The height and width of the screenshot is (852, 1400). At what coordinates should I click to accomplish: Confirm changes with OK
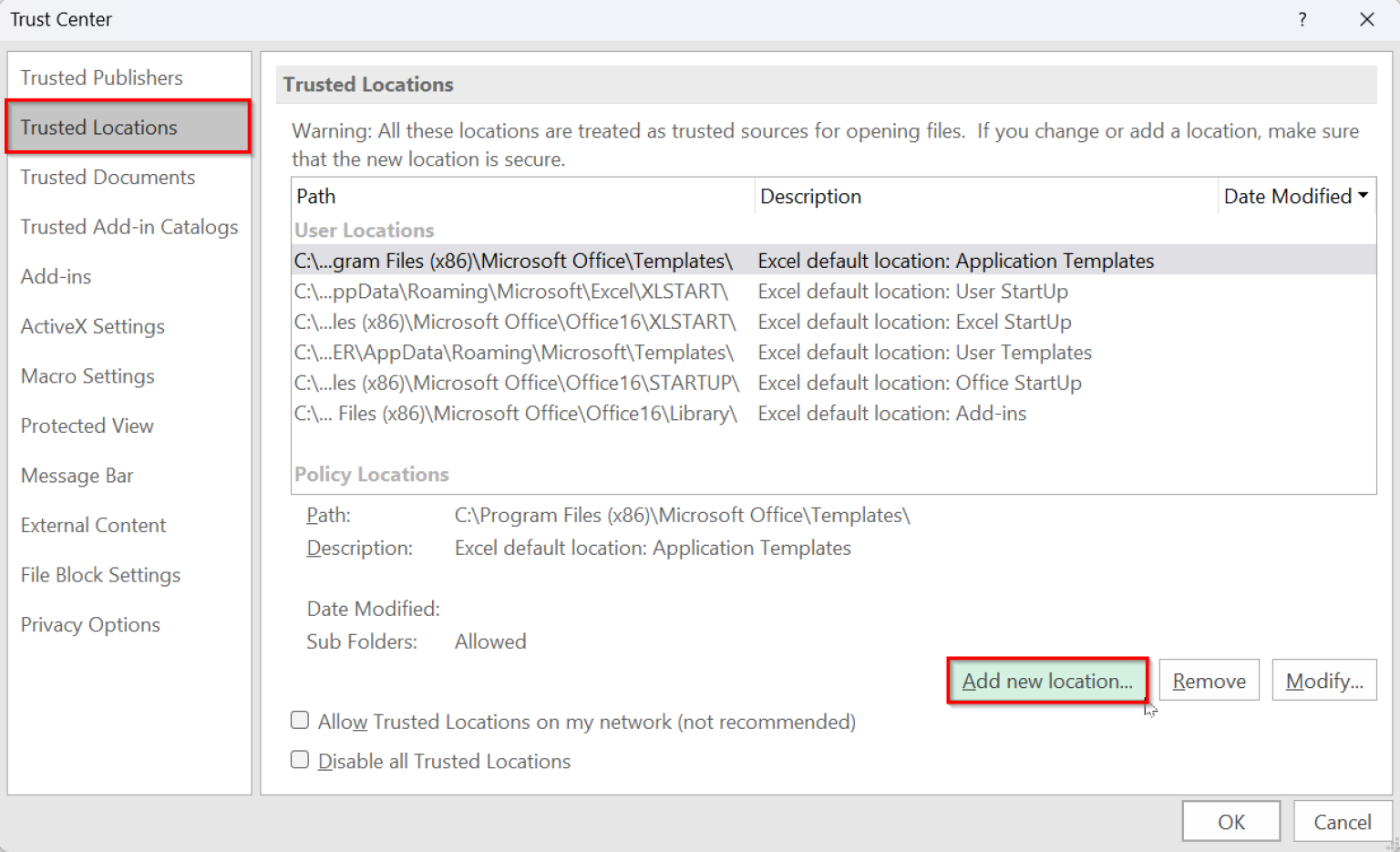coord(1230,821)
